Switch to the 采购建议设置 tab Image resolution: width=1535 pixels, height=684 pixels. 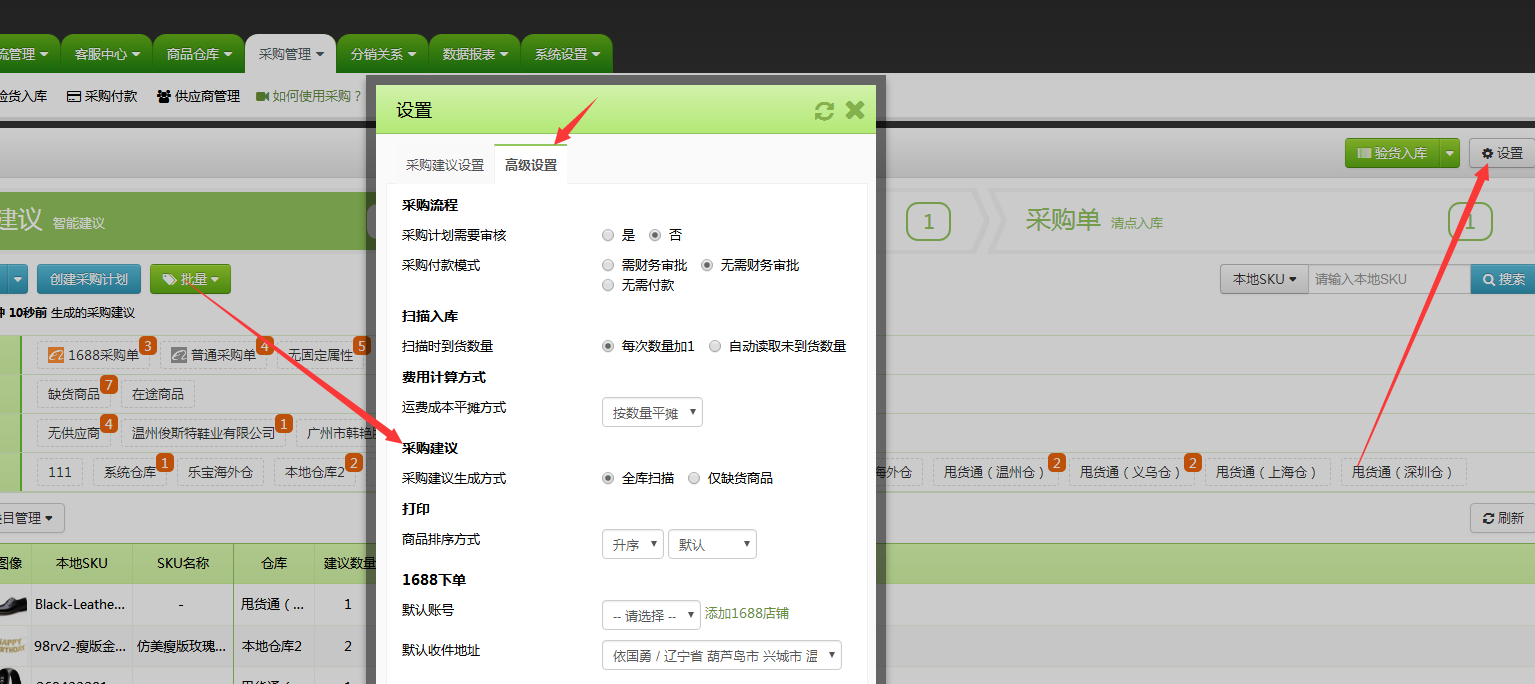click(444, 165)
